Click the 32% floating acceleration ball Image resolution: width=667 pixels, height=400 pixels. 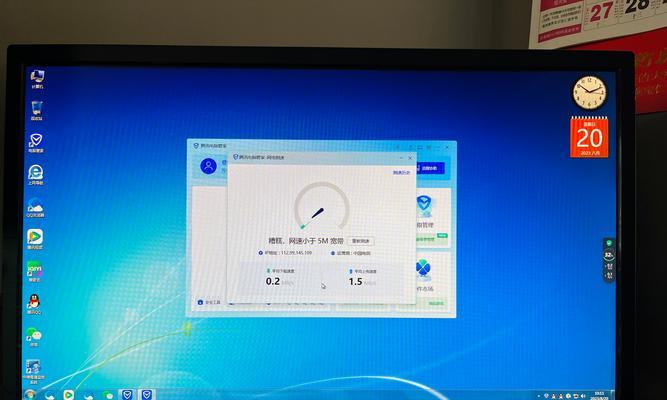pos(609,254)
